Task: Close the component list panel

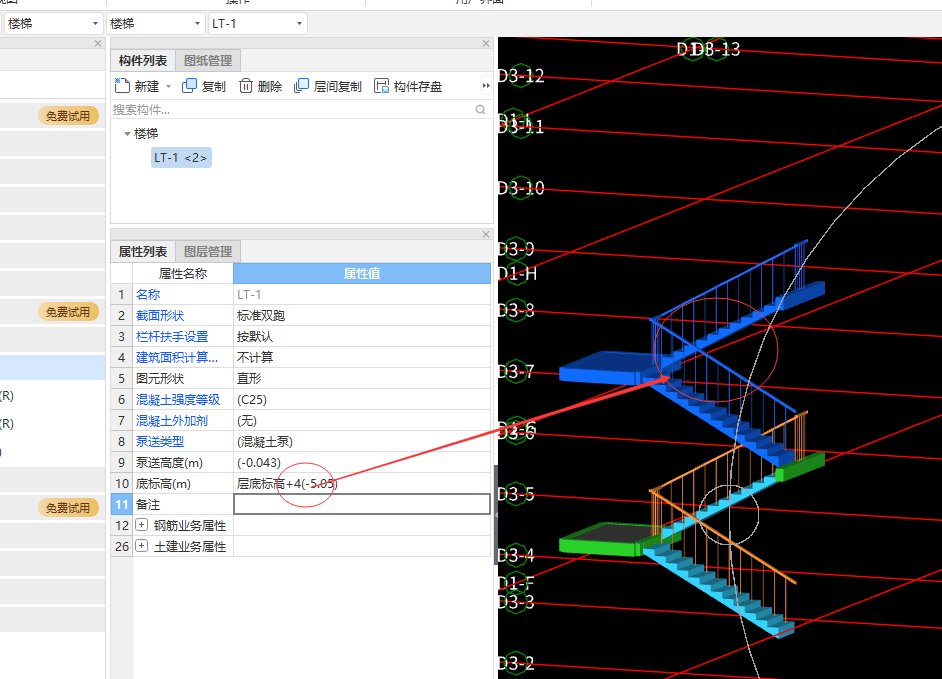Action: [486, 43]
